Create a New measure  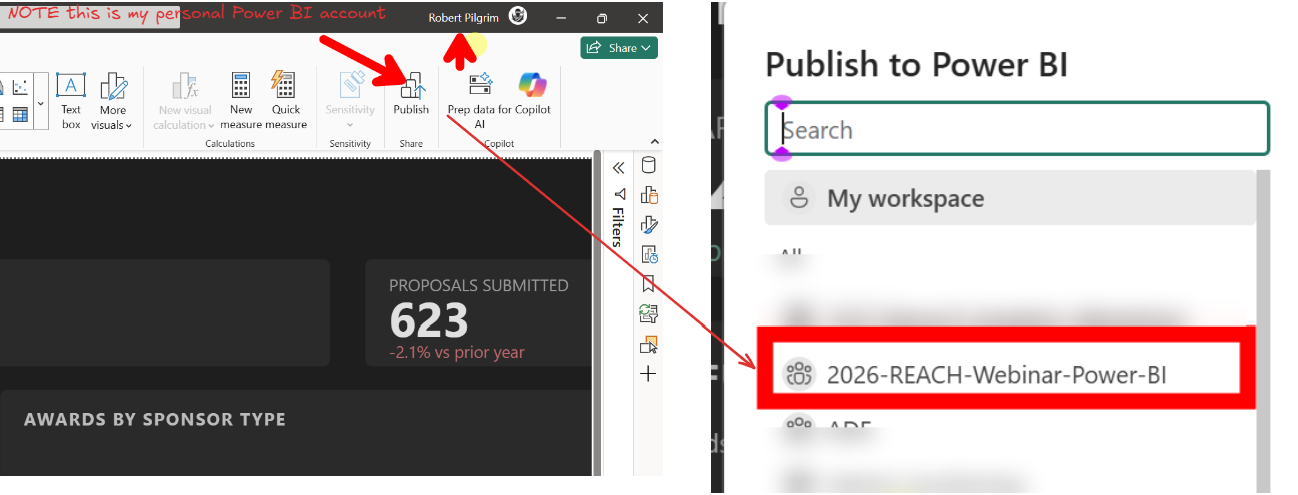(241, 100)
